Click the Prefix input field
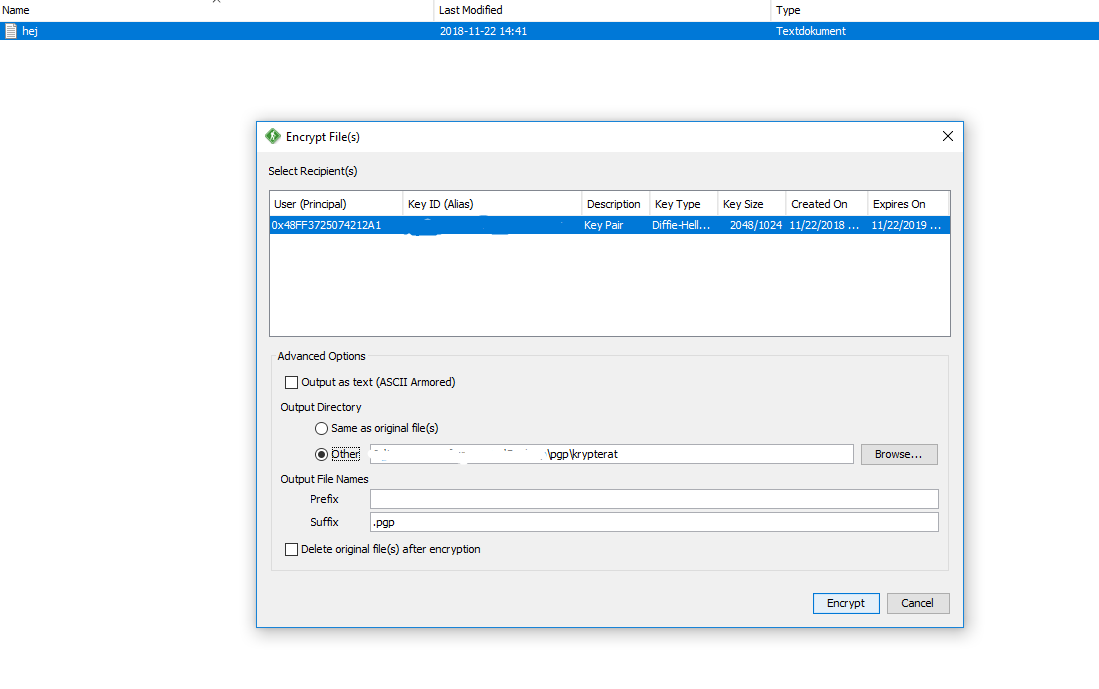This screenshot has height=689, width=1099. point(653,499)
